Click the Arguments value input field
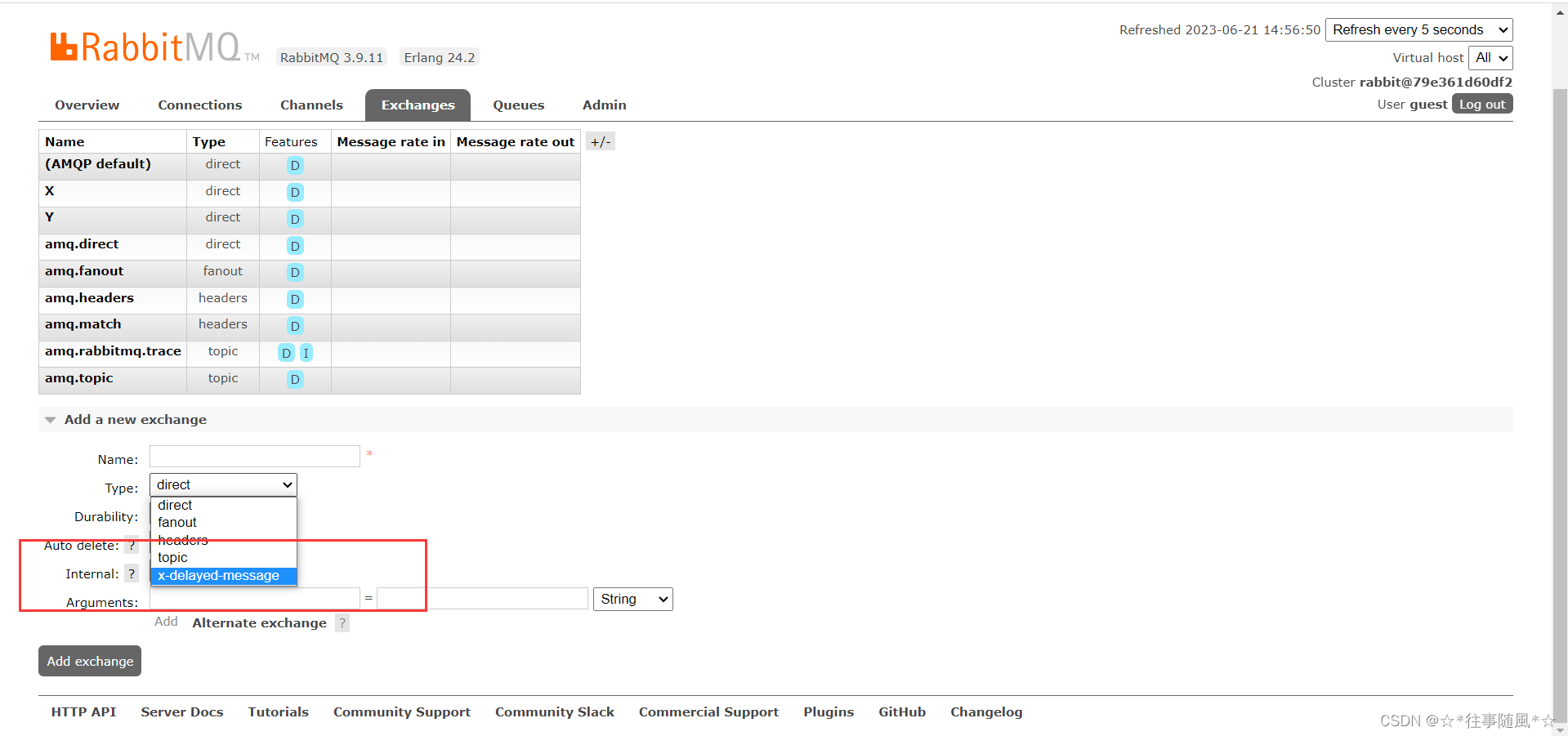 482,599
